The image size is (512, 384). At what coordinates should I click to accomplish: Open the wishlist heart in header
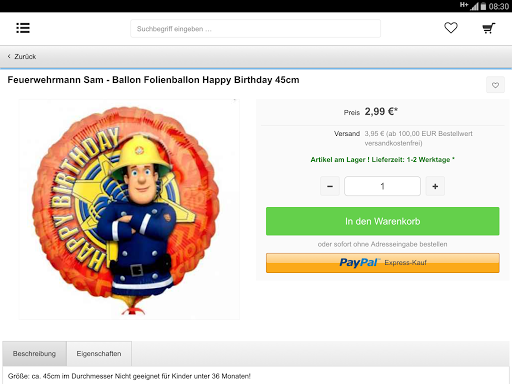[451, 28]
